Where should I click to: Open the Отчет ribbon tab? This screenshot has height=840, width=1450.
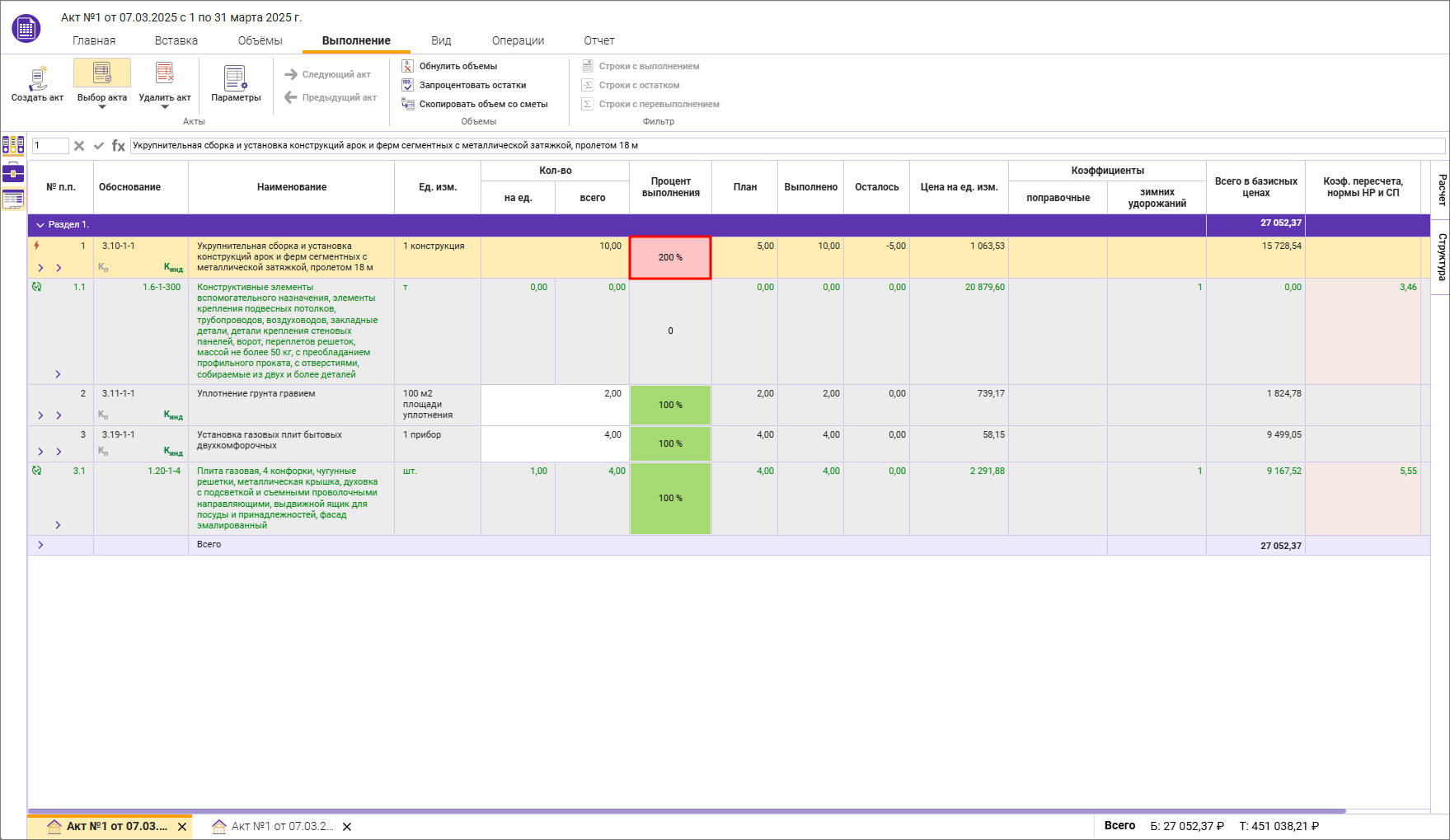pos(598,40)
